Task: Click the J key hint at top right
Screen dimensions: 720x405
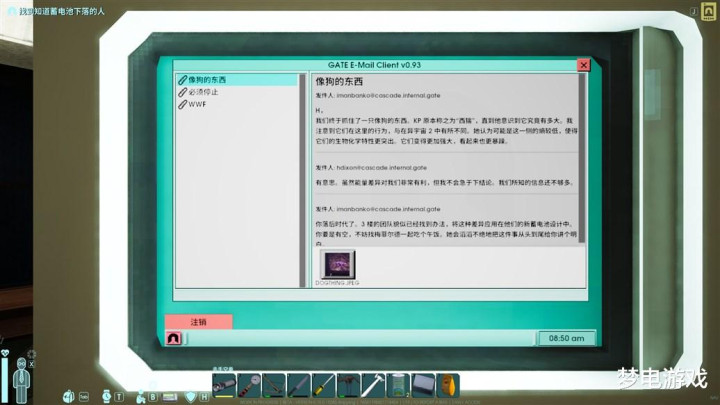Action: point(694,11)
